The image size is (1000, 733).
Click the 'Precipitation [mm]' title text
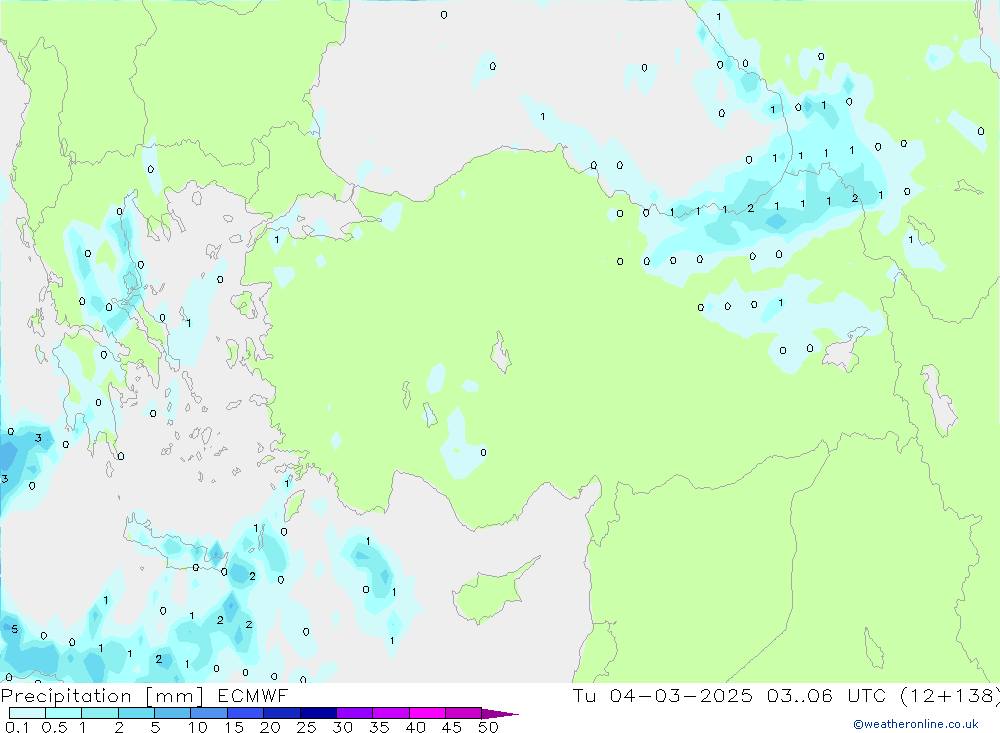pyautogui.click(x=102, y=695)
